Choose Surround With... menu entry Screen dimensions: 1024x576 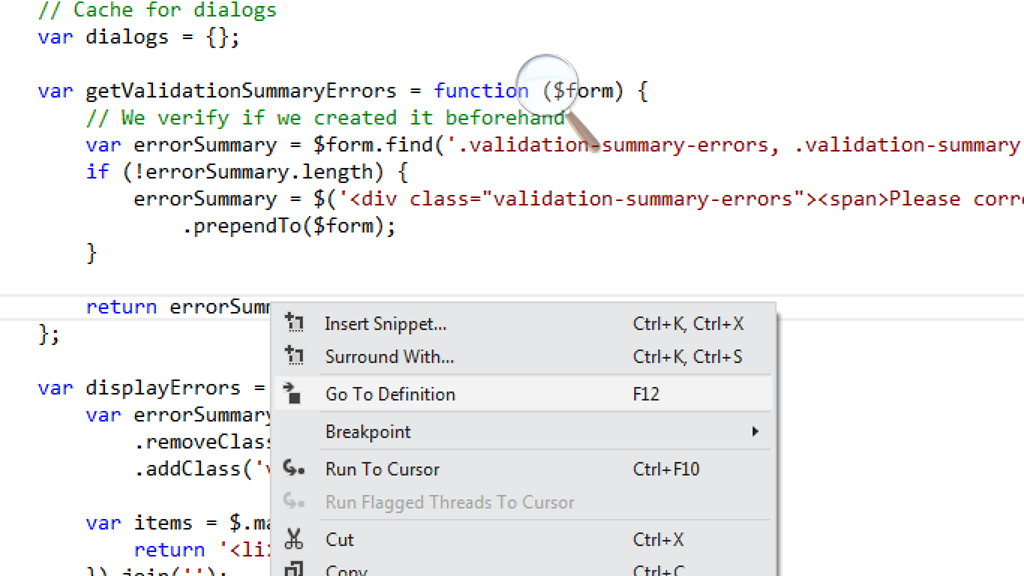(523, 357)
